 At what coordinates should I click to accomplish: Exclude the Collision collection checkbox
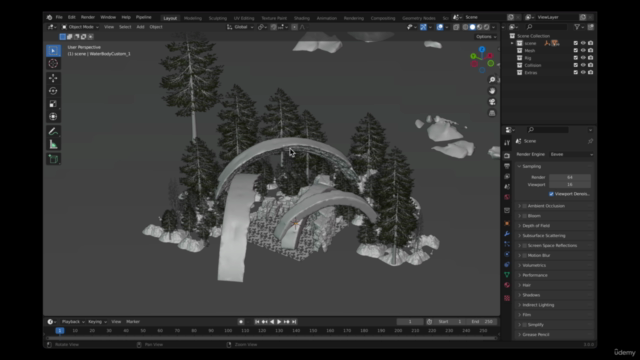576,65
